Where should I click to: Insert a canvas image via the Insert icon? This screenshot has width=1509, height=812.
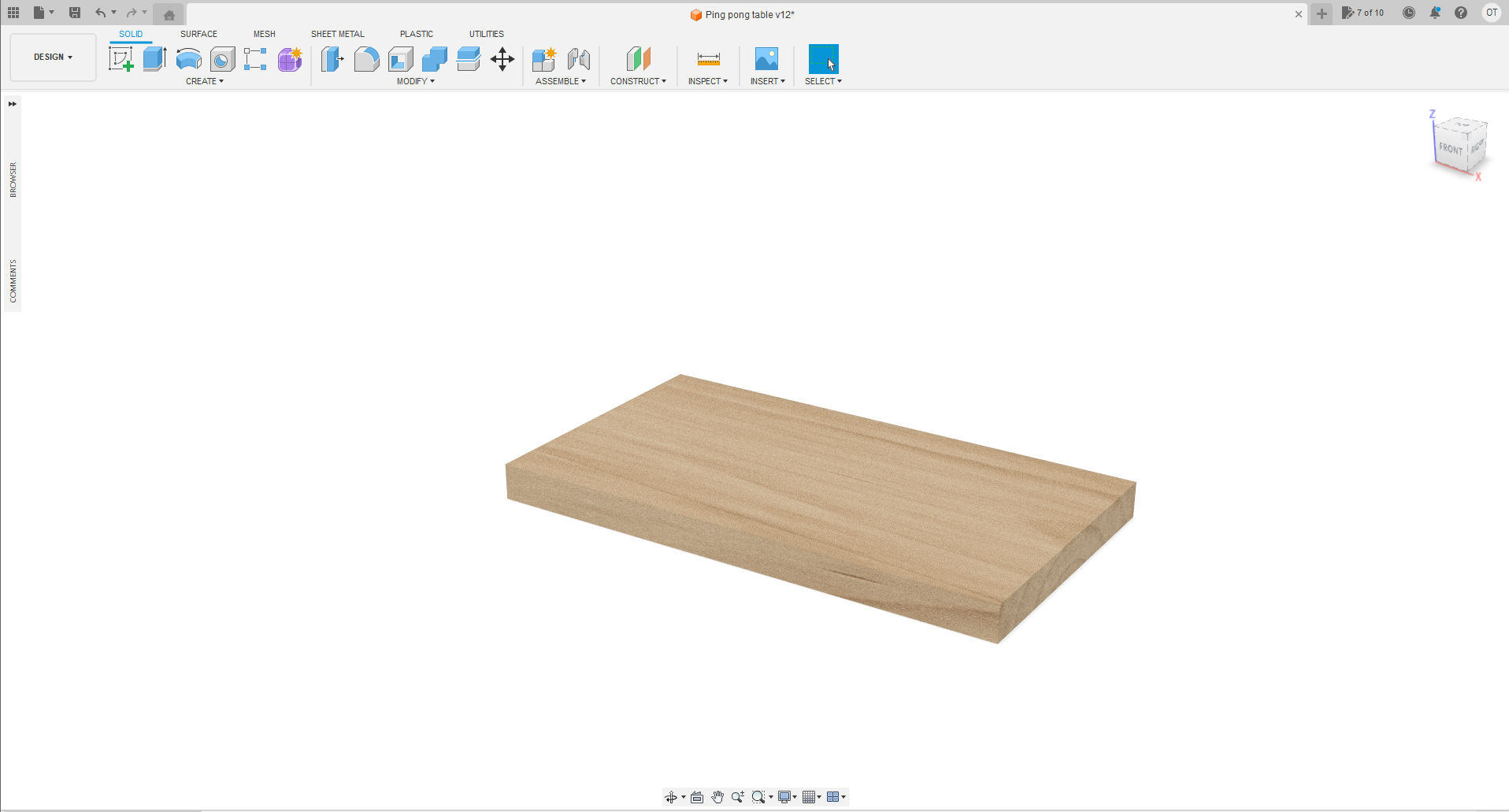(766, 58)
